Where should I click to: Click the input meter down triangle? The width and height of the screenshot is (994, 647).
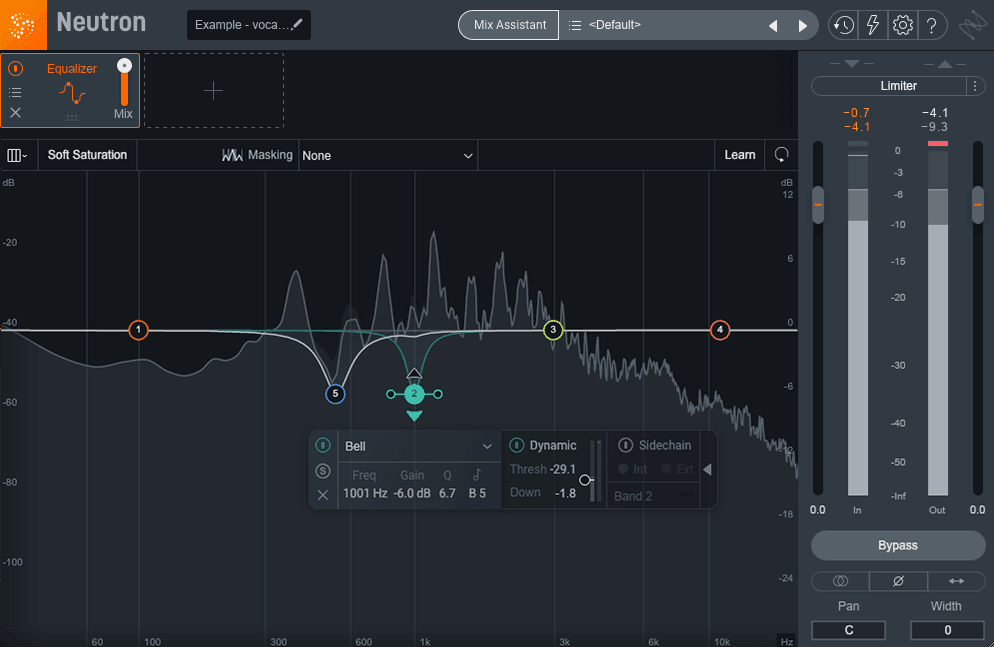(x=852, y=64)
